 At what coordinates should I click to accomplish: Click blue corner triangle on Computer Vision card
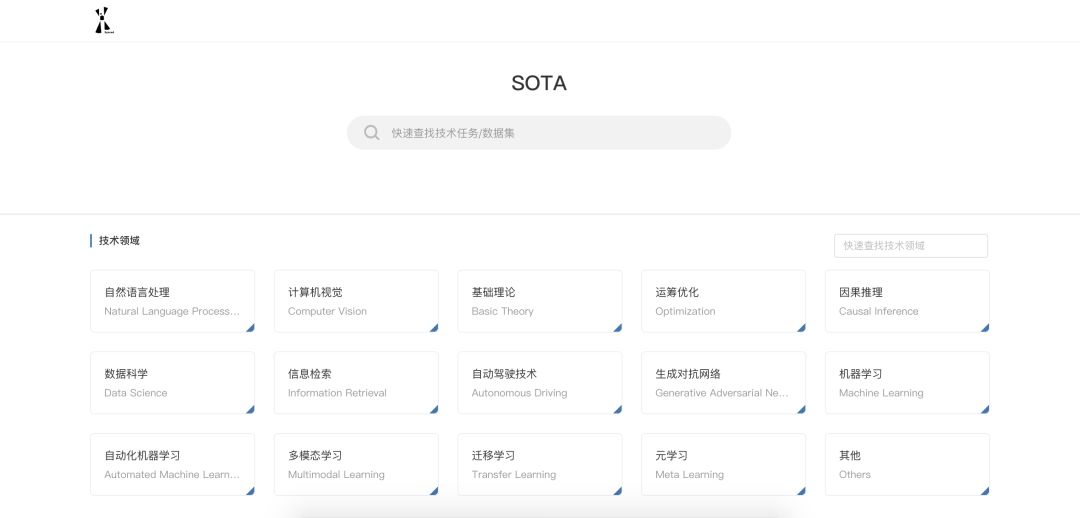434,327
